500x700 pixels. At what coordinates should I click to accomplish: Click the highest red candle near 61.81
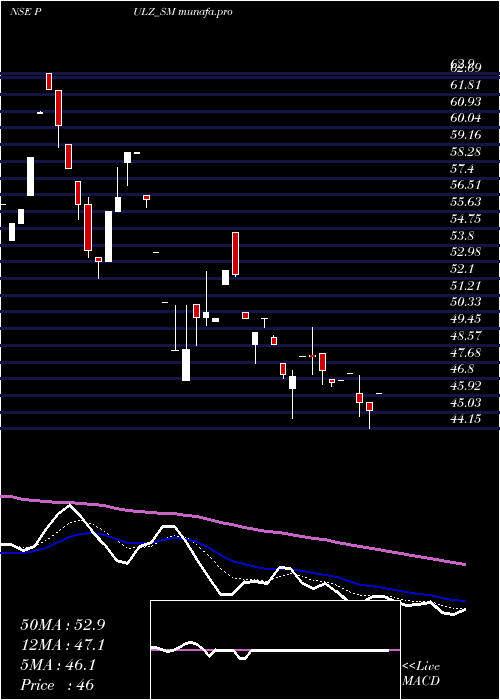pos(49,81)
